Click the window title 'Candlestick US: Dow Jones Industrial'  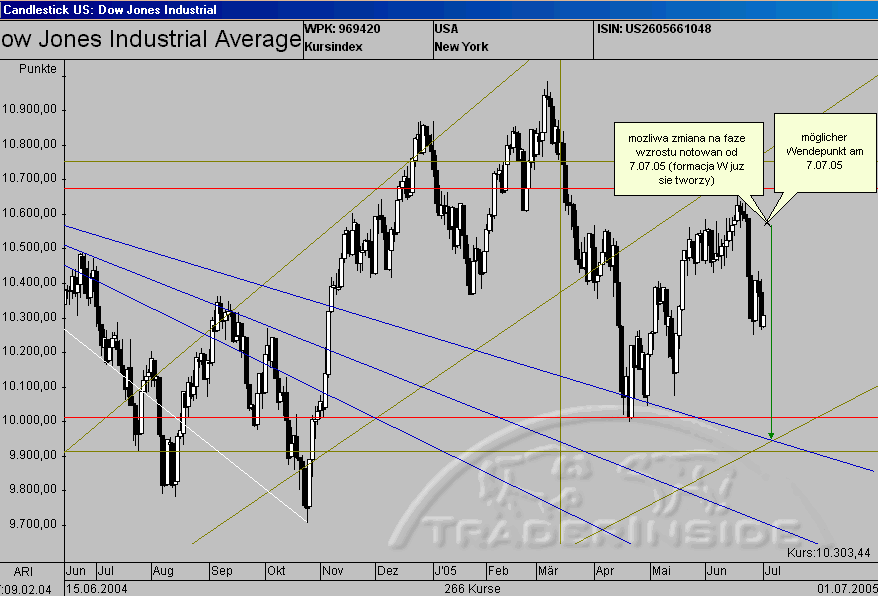point(110,10)
